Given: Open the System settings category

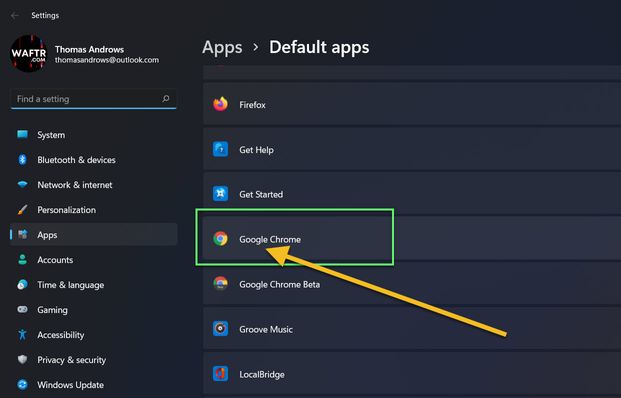Looking at the screenshot, I should click(x=93, y=135).
